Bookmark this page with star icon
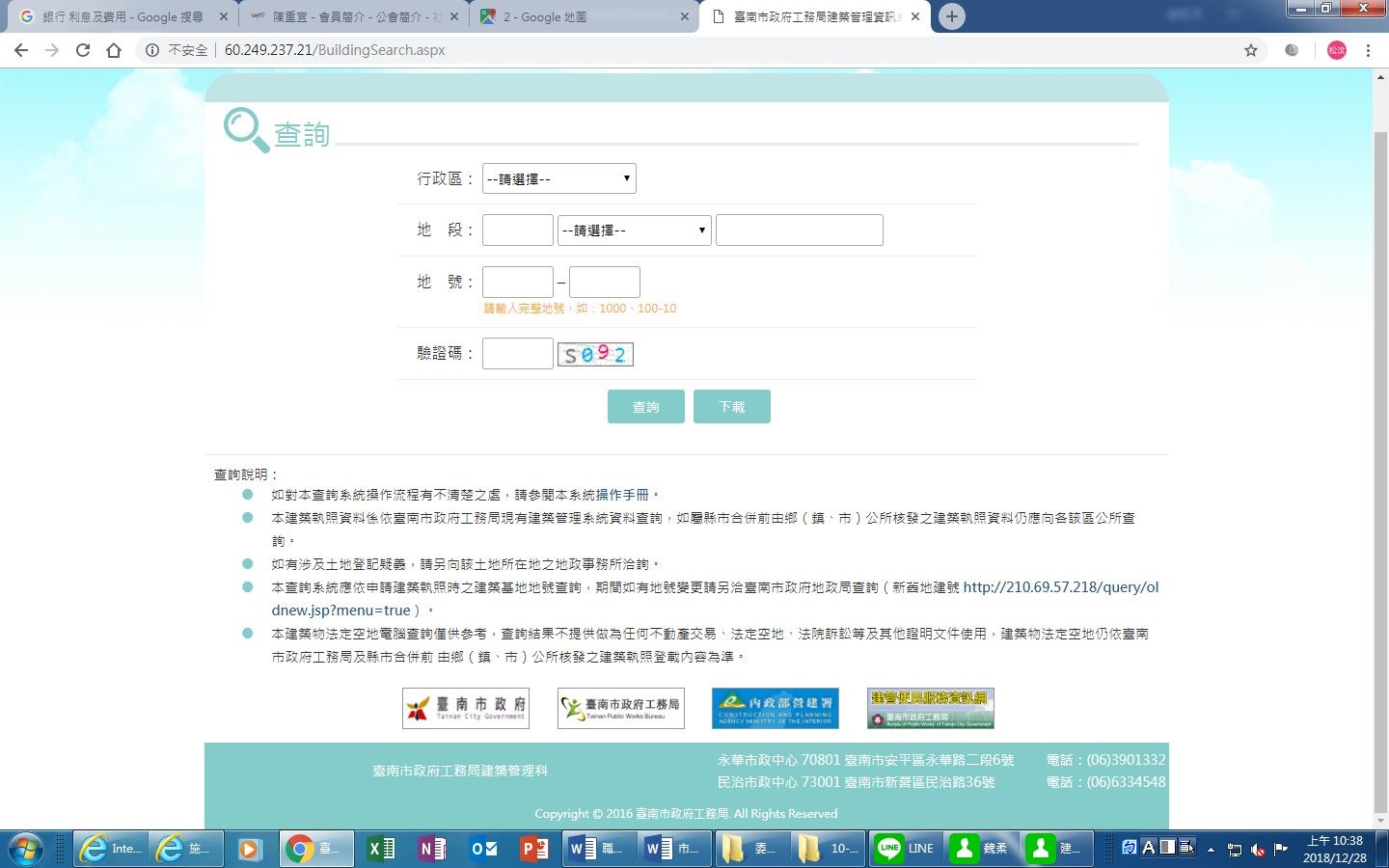This screenshot has height=868, width=1389. (1251, 50)
